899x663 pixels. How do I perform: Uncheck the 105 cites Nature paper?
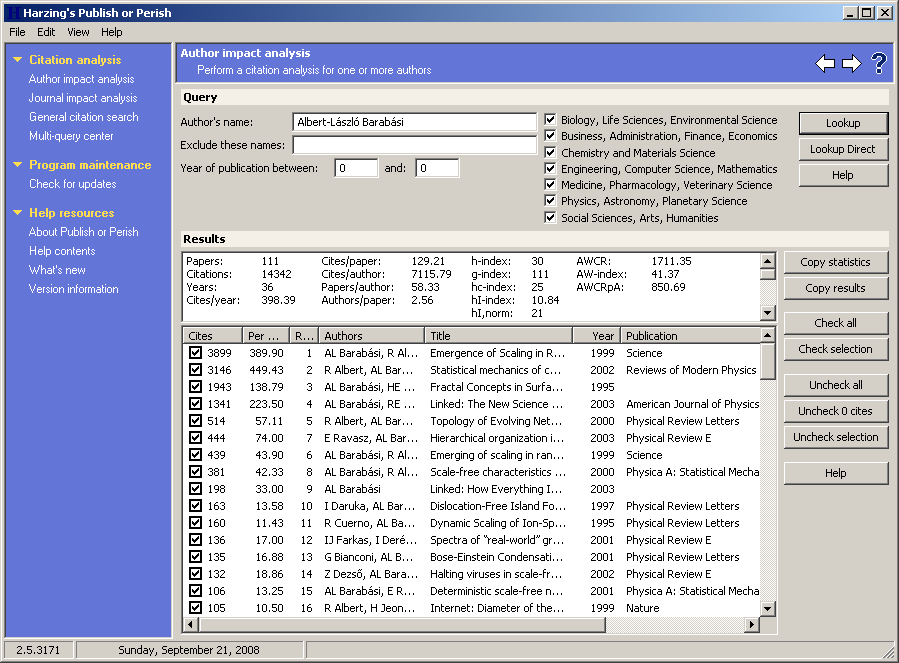click(x=196, y=608)
